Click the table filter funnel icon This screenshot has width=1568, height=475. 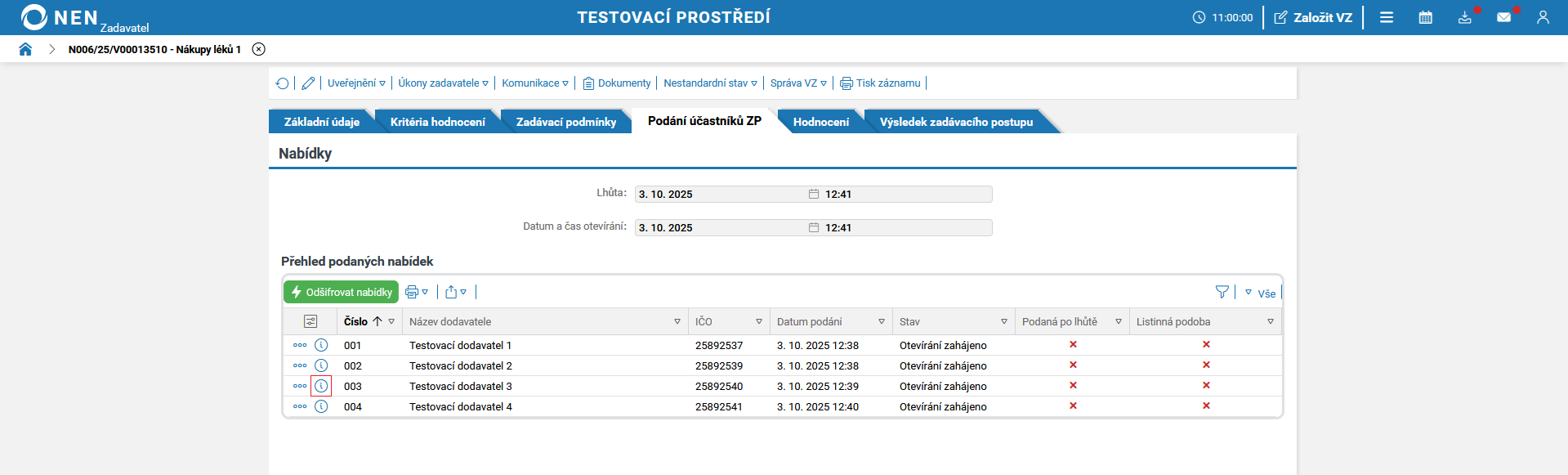[x=1222, y=292]
